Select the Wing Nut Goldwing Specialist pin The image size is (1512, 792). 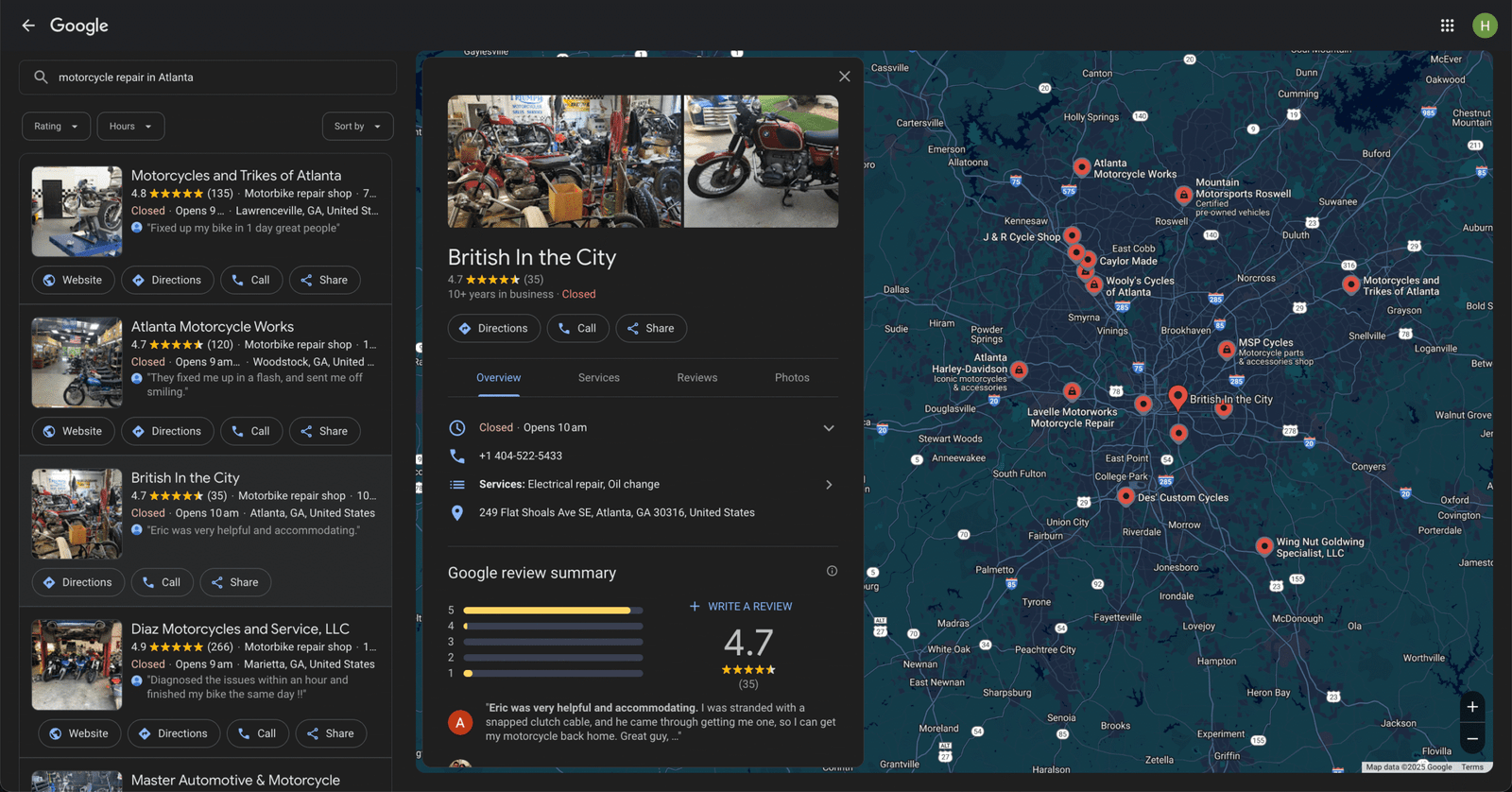coord(1263,546)
